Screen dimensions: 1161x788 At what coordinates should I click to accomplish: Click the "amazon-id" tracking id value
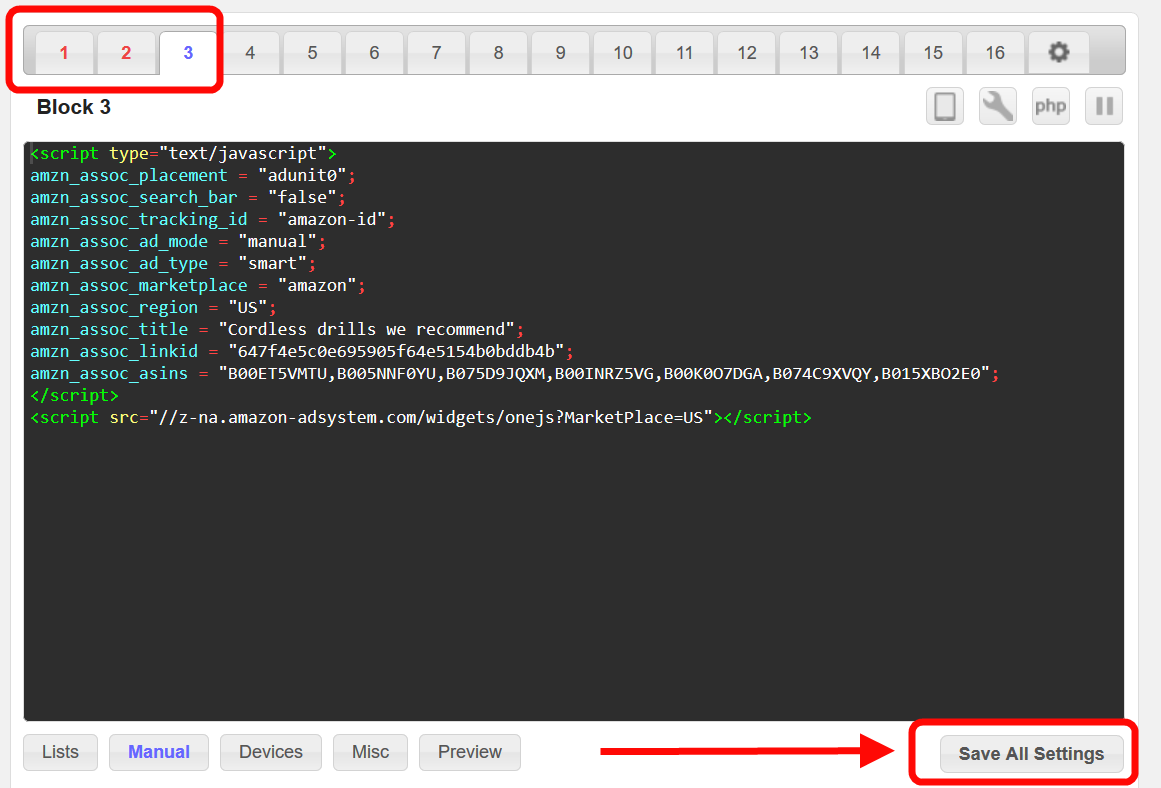(332, 220)
